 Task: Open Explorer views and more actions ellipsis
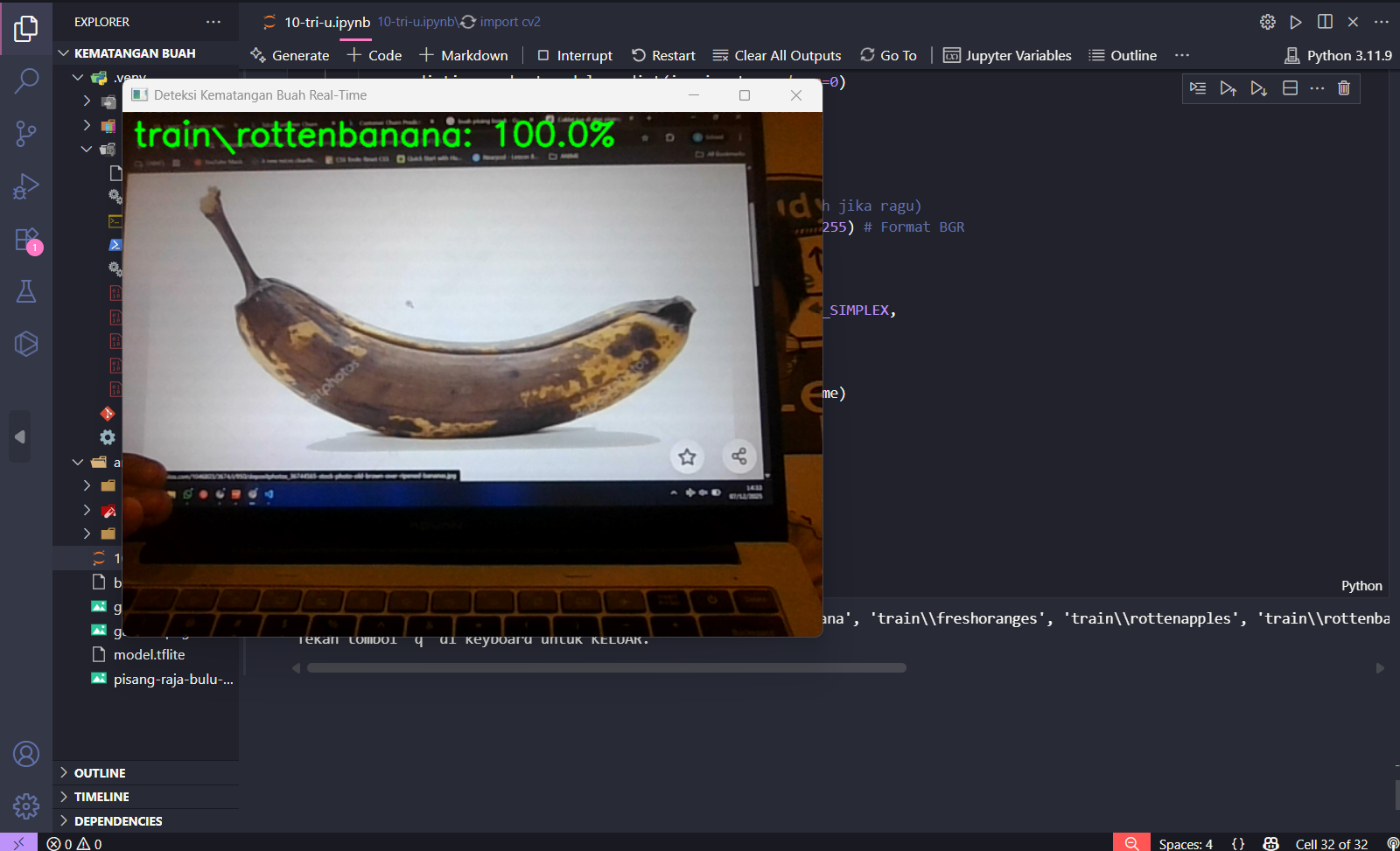tap(213, 22)
